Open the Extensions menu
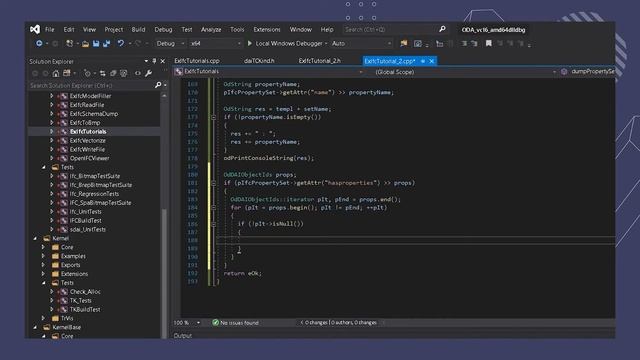Image resolution: width=640 pixels, height=360 pixels. [267, 29]
